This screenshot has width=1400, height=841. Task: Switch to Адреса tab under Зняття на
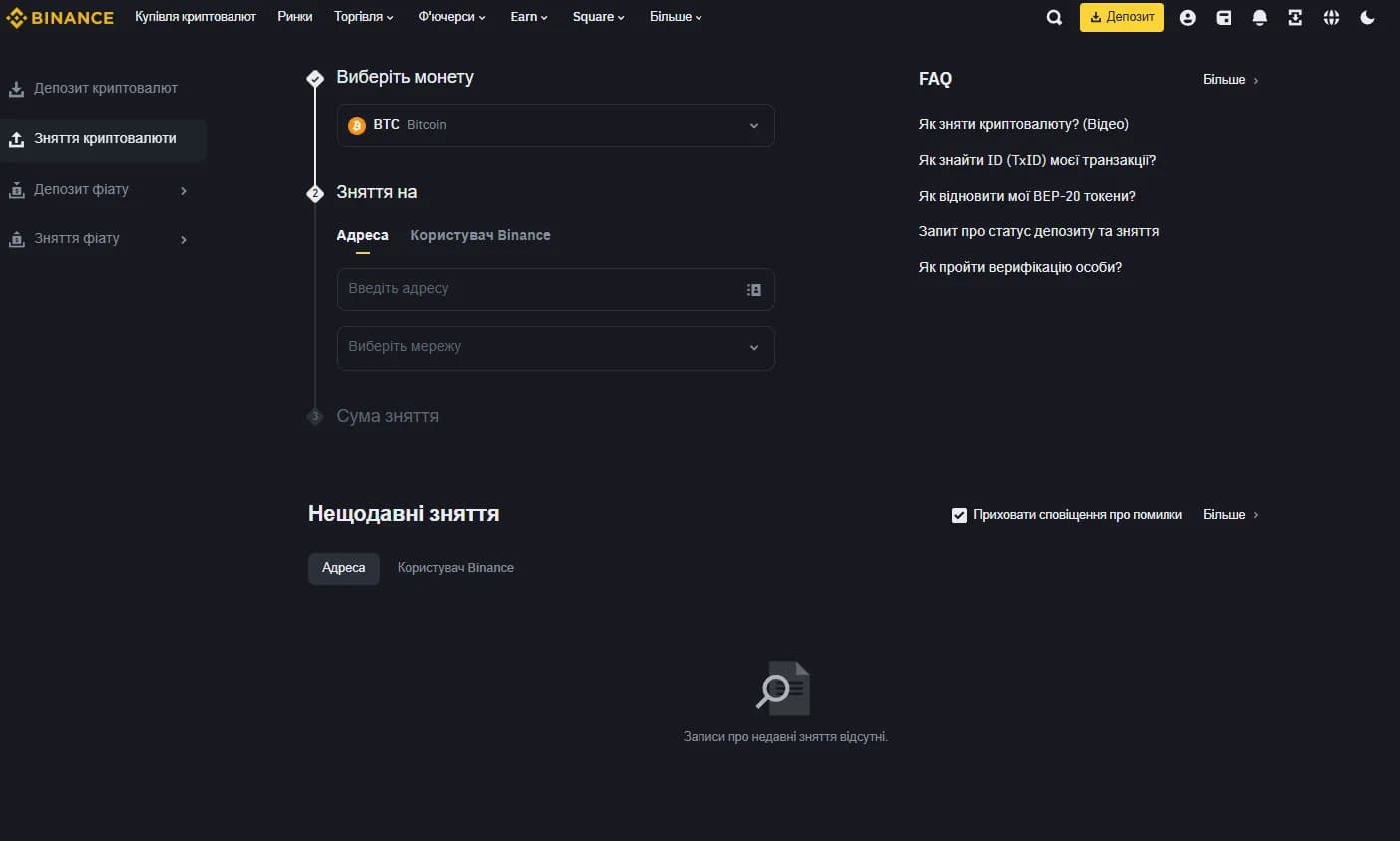(362, 235)
